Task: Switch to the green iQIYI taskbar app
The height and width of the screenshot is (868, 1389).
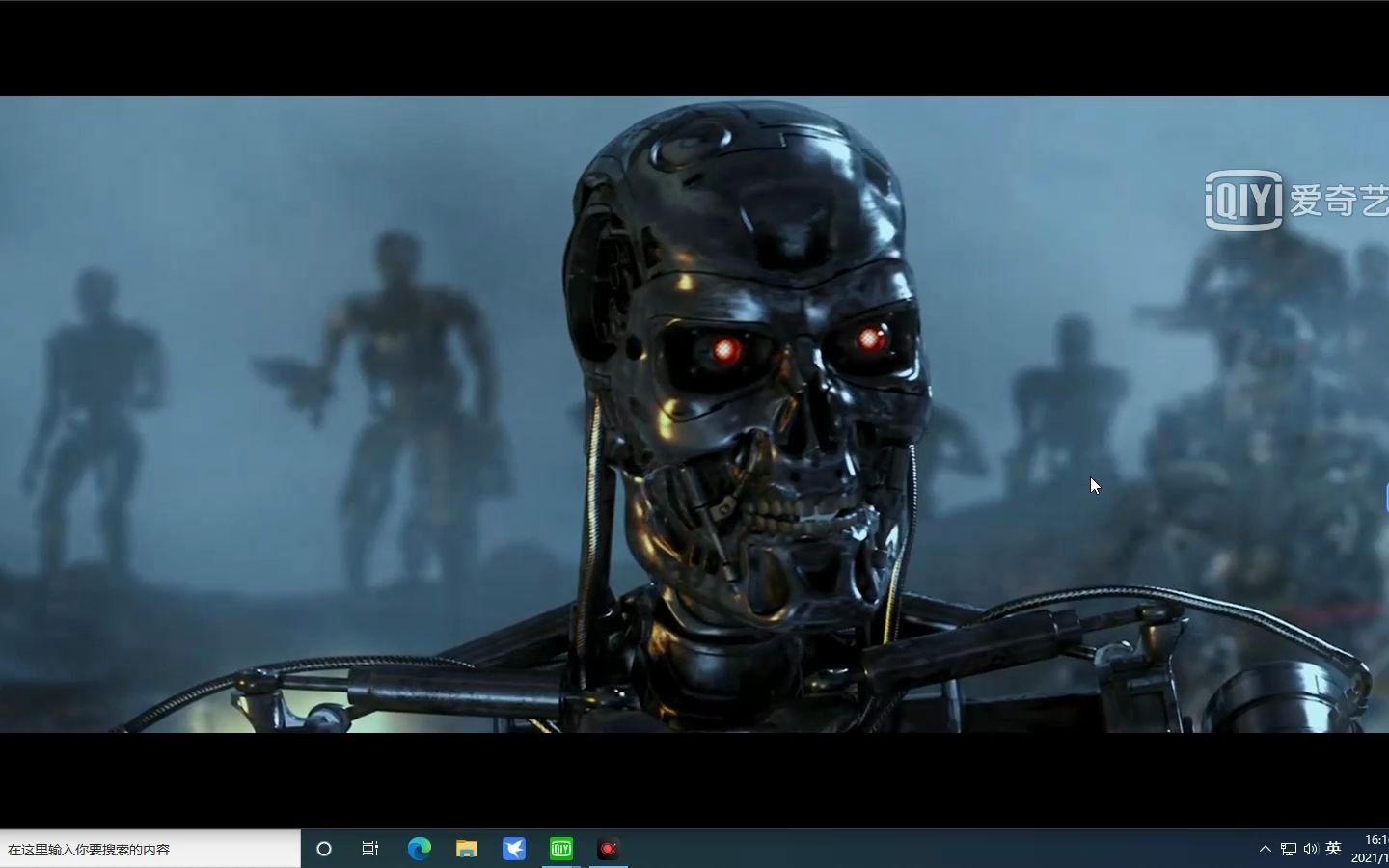Action: (x=560, y=849)
